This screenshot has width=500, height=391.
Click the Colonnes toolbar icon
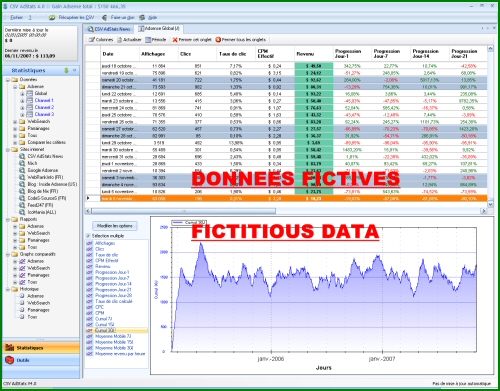tap(91, 40)
